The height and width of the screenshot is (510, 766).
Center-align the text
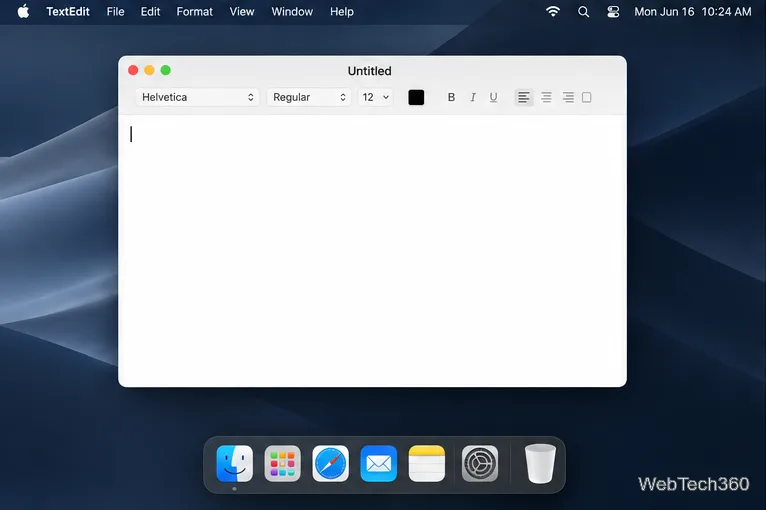(546, 97)
